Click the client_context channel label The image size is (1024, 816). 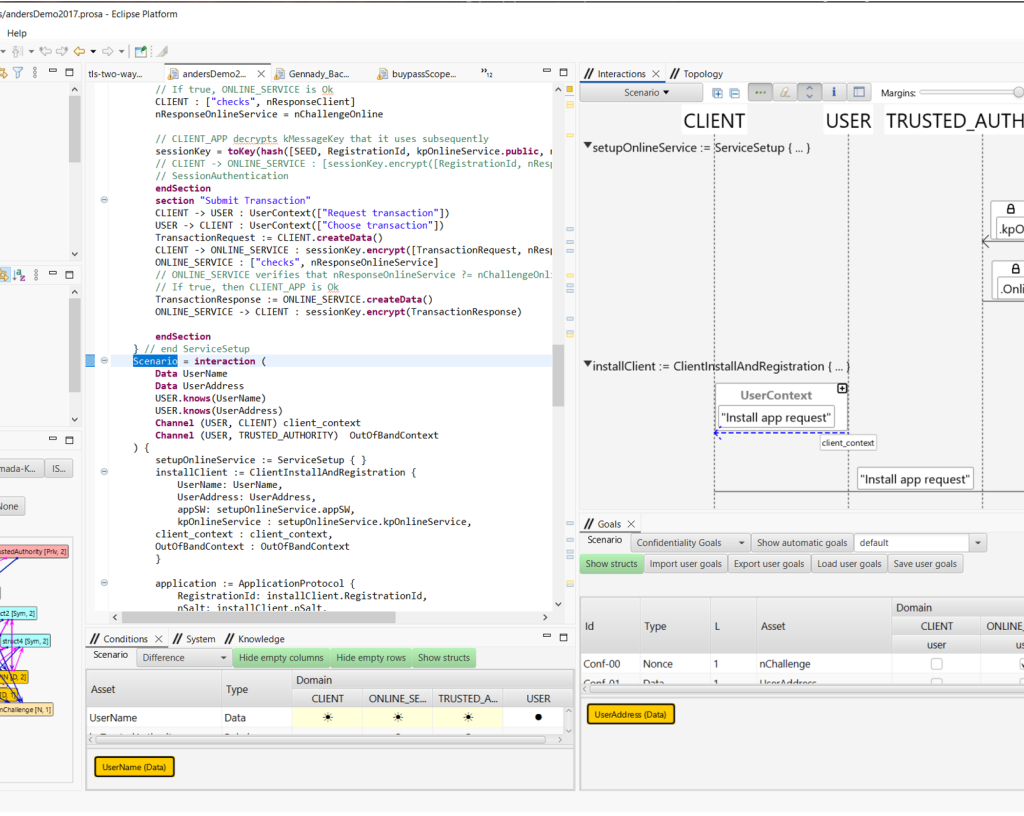coord(848,443)
